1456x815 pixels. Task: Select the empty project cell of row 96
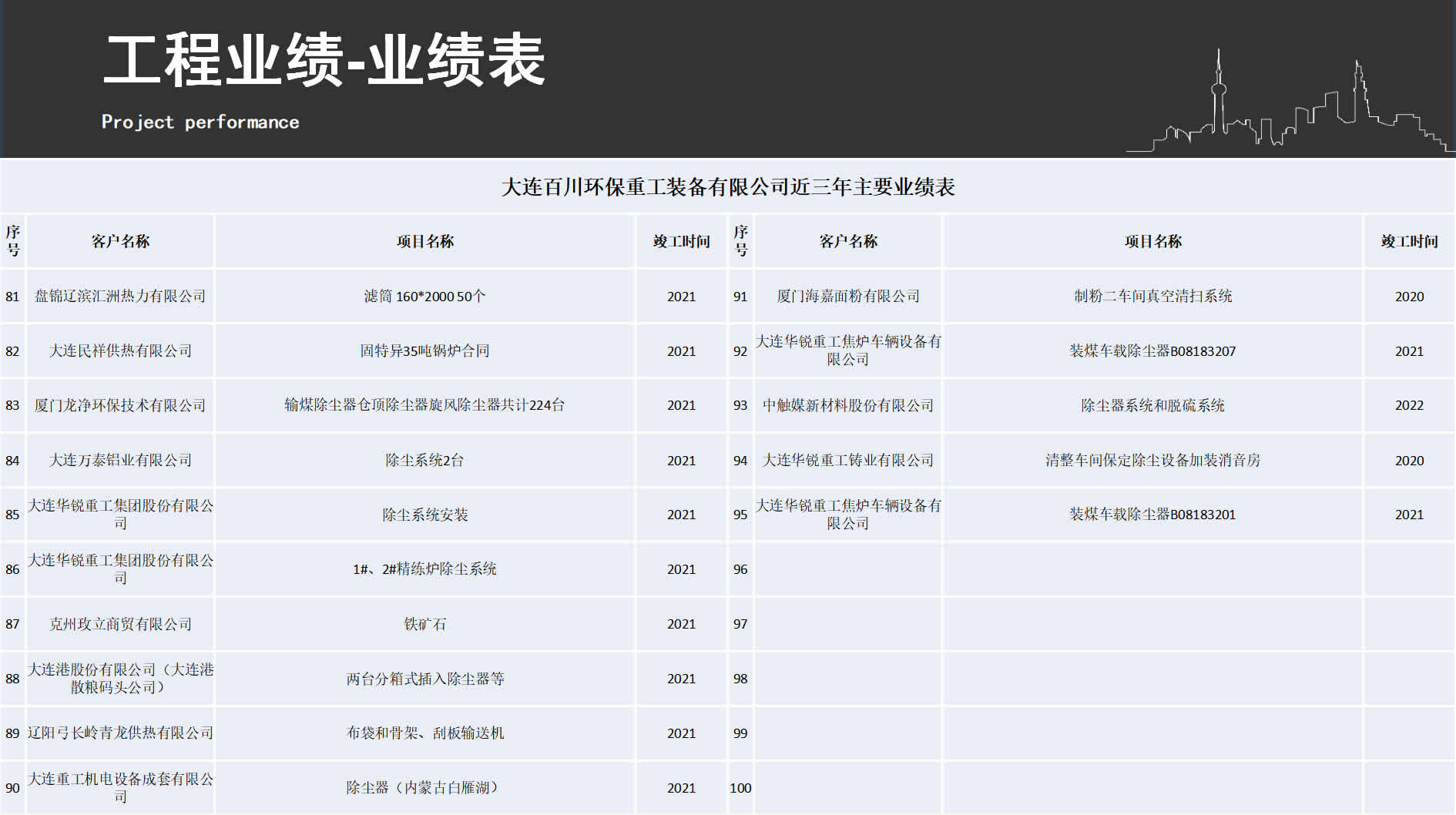click(1152, 569)
